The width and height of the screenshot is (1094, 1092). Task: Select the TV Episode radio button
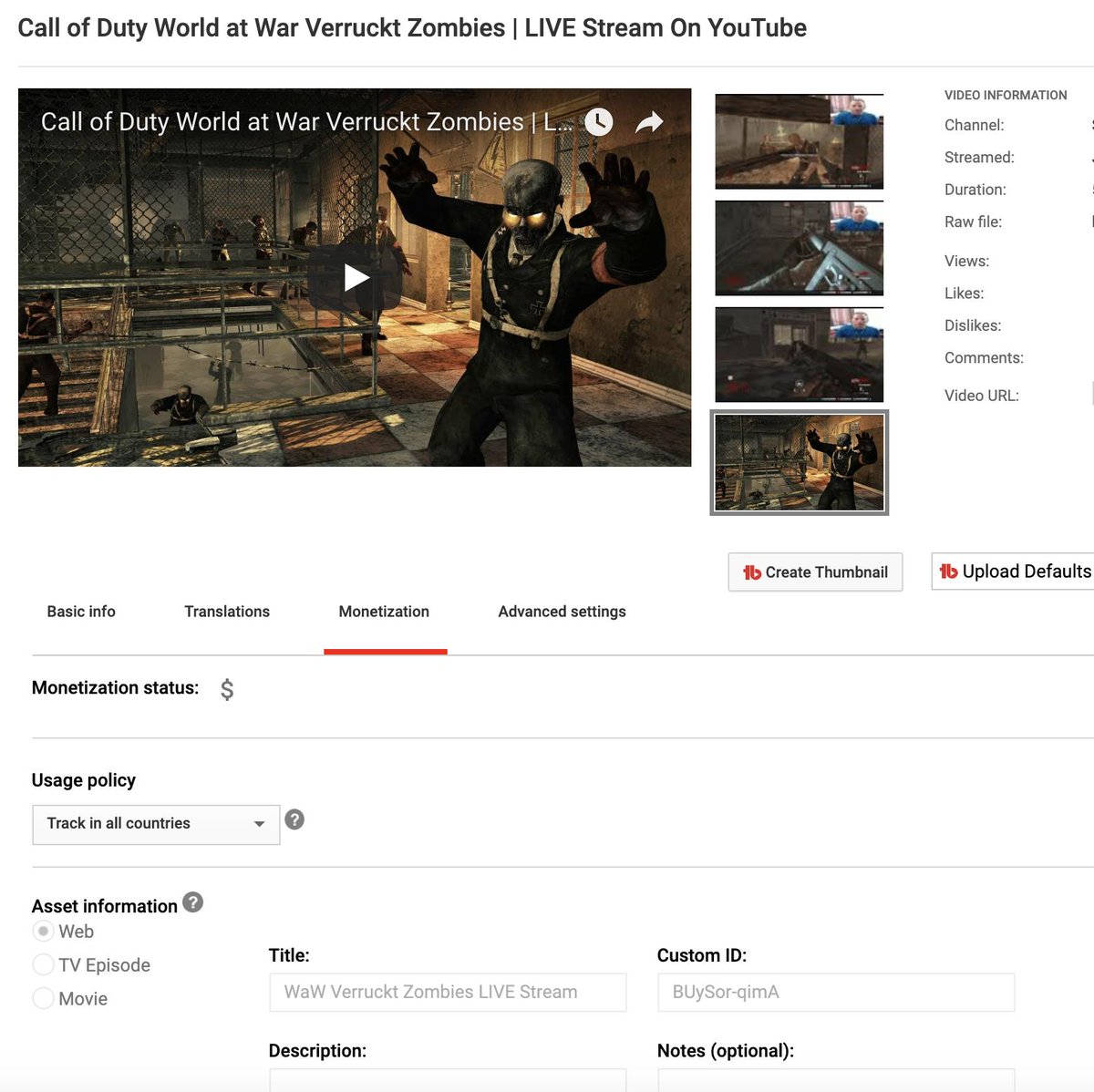point(43,964)
